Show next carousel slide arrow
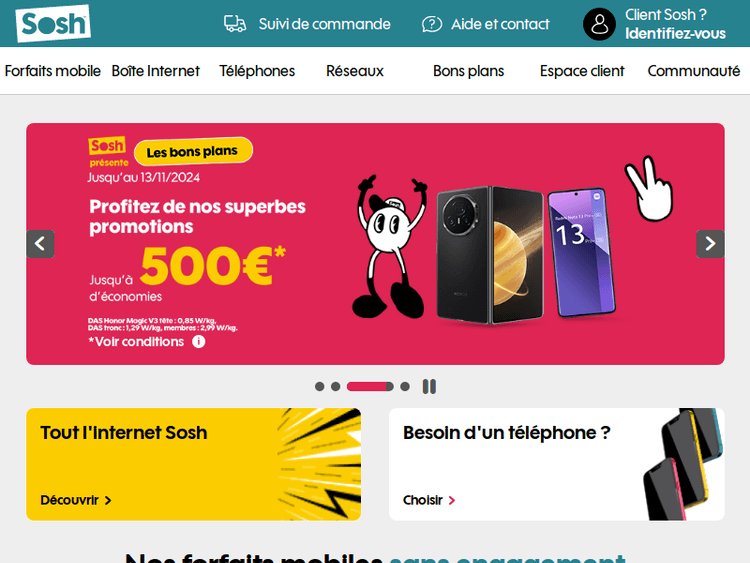Viewport: 750px width, 563px height. point(710,244)
